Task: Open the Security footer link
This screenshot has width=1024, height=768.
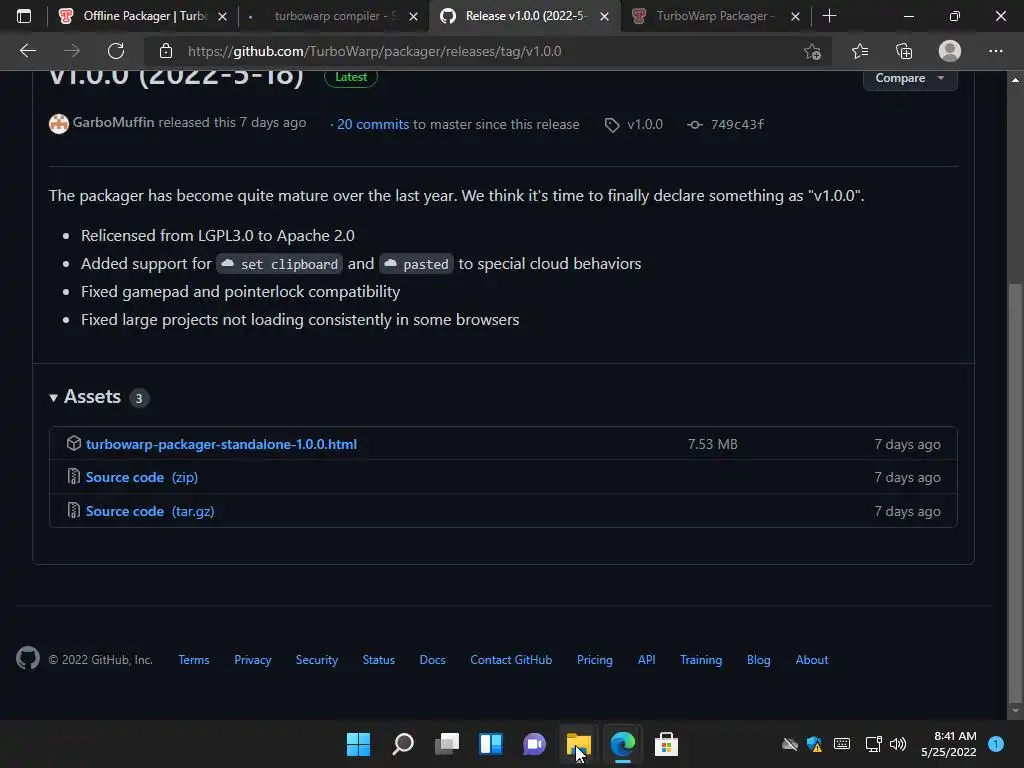Action: 317,660
